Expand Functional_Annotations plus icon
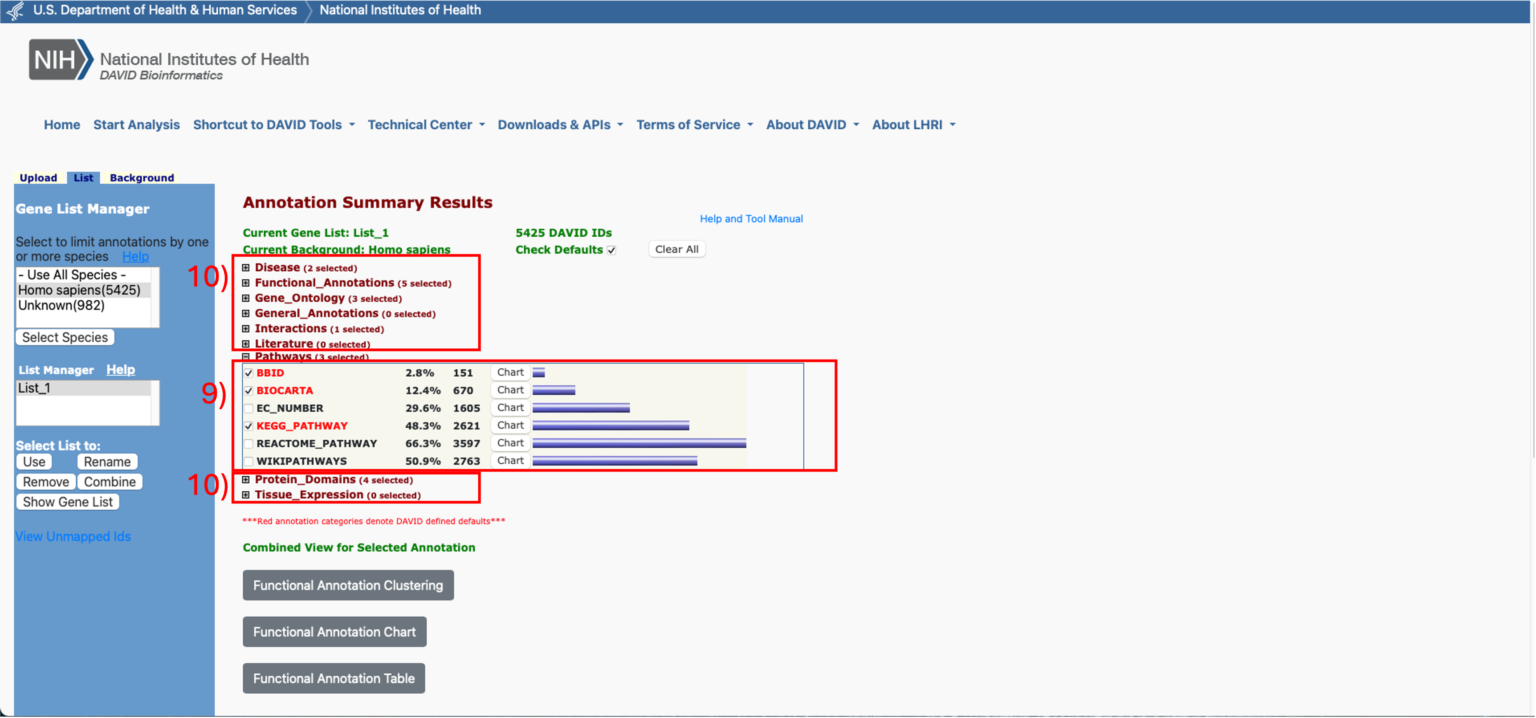 (x=246, y=283)
